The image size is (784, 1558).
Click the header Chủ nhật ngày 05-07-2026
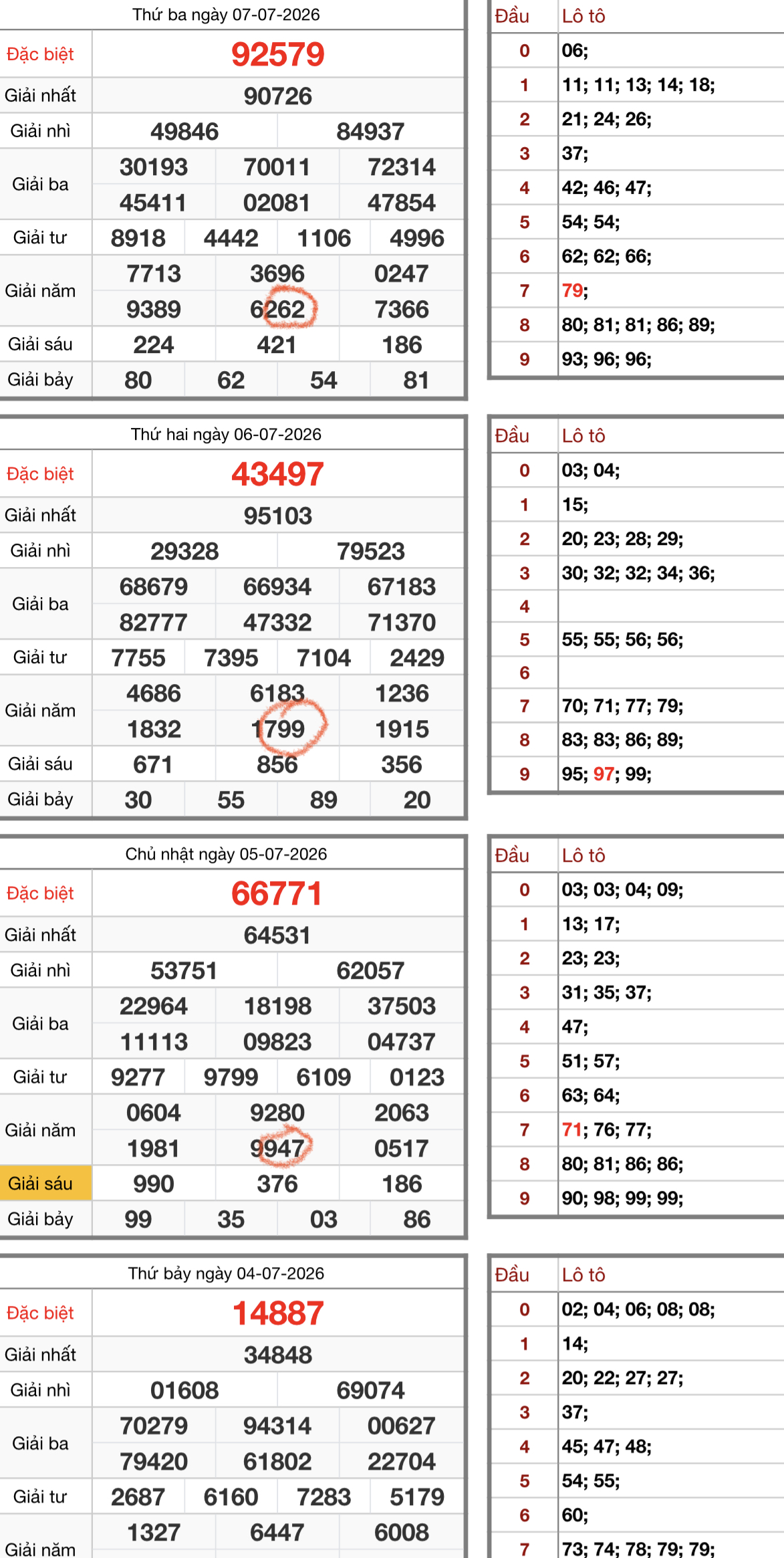[226, 854]
